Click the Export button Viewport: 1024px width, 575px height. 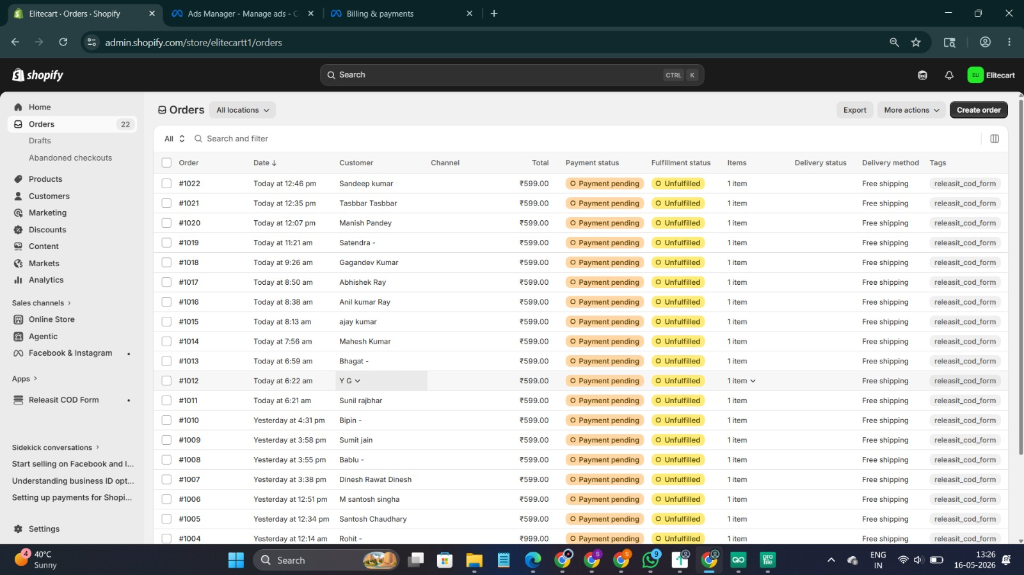coord(854,110)
